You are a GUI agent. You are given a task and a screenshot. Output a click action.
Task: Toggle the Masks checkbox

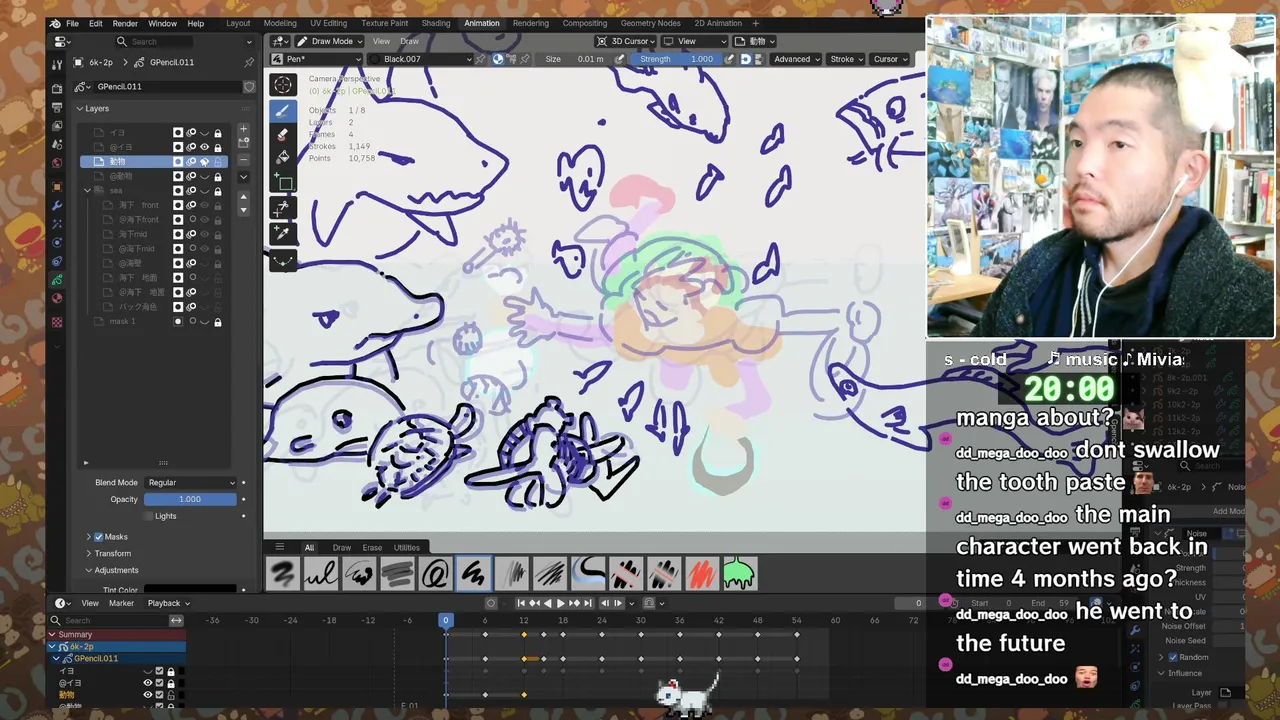[99, 537]
